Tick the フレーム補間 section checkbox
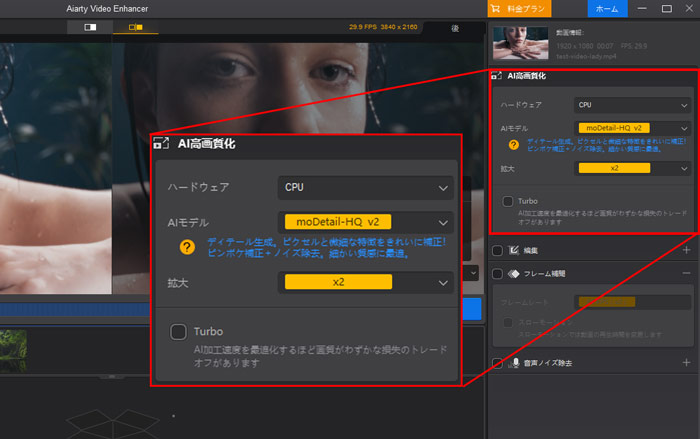 pos(497,274)
